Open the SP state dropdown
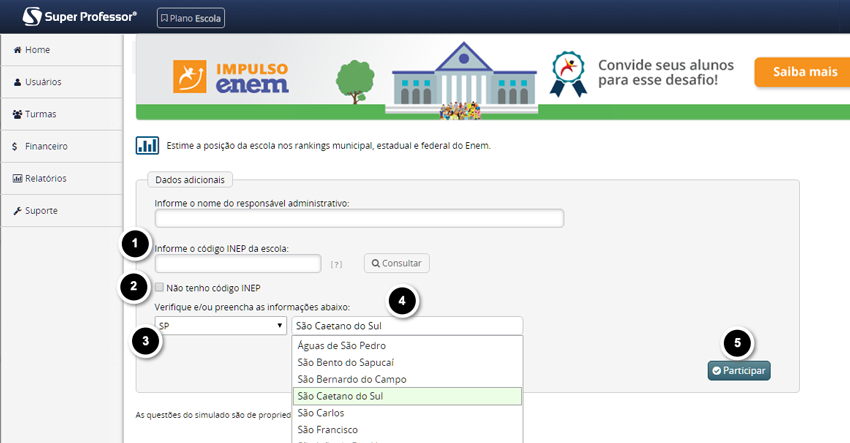 221,326
